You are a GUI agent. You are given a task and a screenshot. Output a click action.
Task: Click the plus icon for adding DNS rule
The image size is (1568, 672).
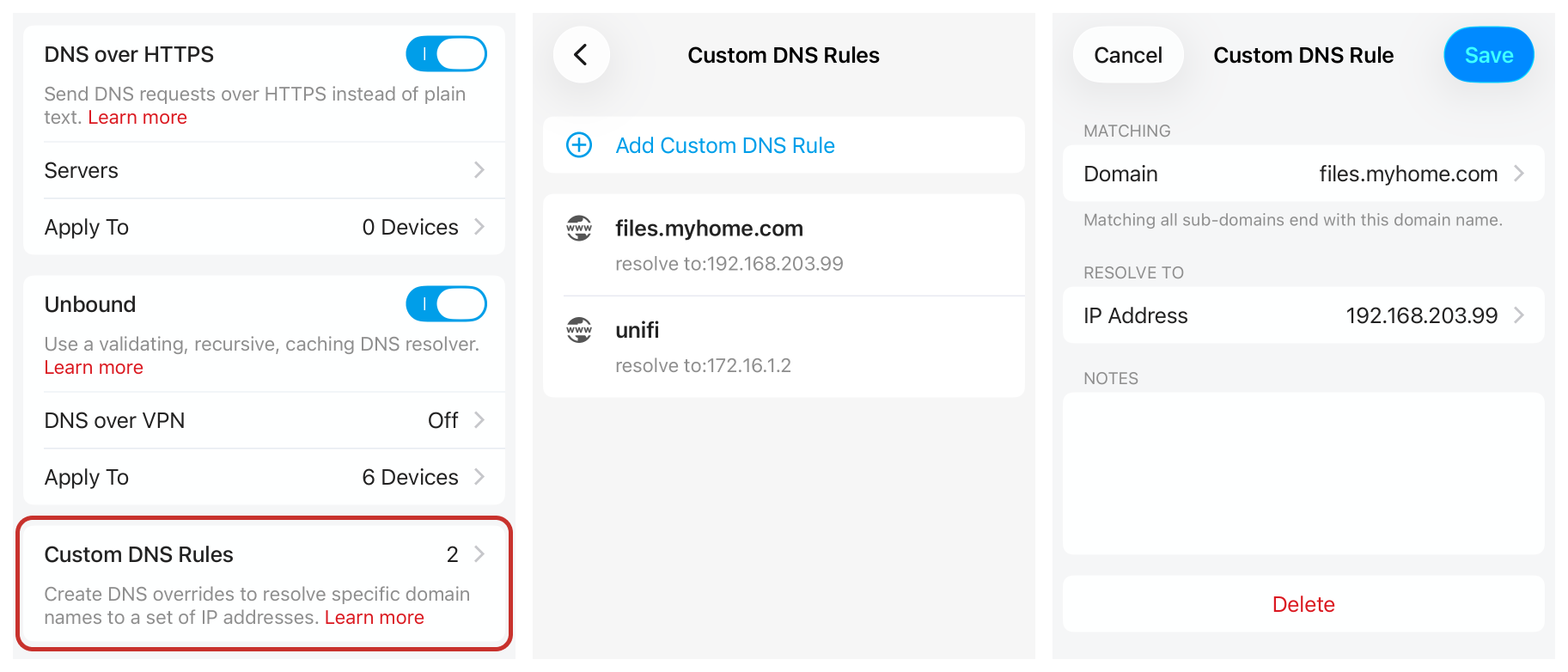click(579, 145)
